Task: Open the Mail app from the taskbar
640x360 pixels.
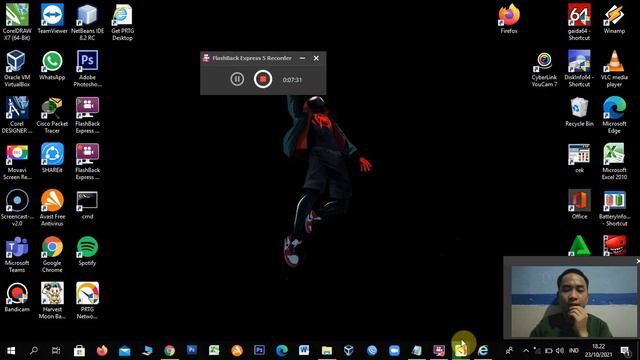Action: pyautogui.click(x=124, y=351)
